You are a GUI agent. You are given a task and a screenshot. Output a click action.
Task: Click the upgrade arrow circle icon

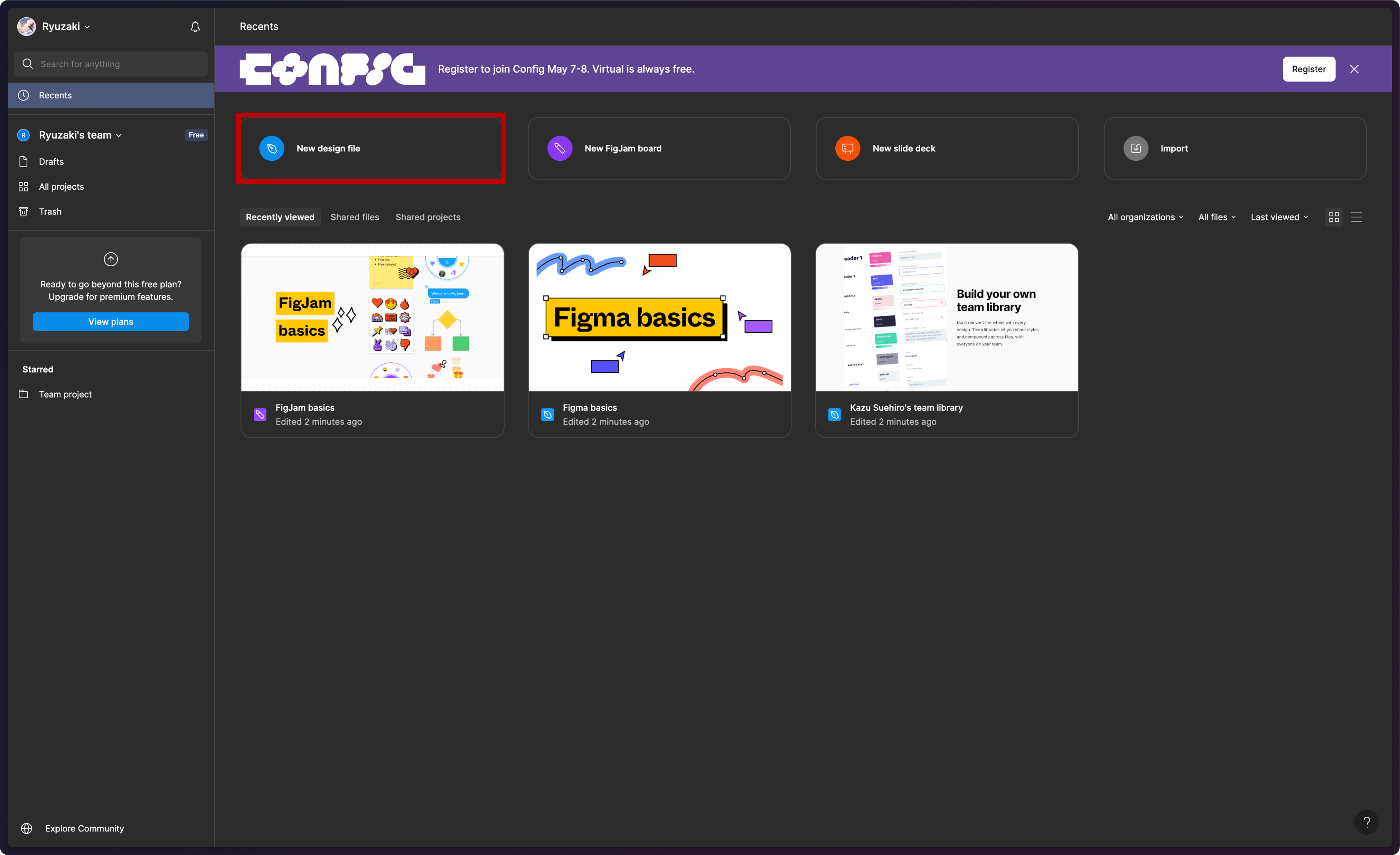tap(111, 259)
